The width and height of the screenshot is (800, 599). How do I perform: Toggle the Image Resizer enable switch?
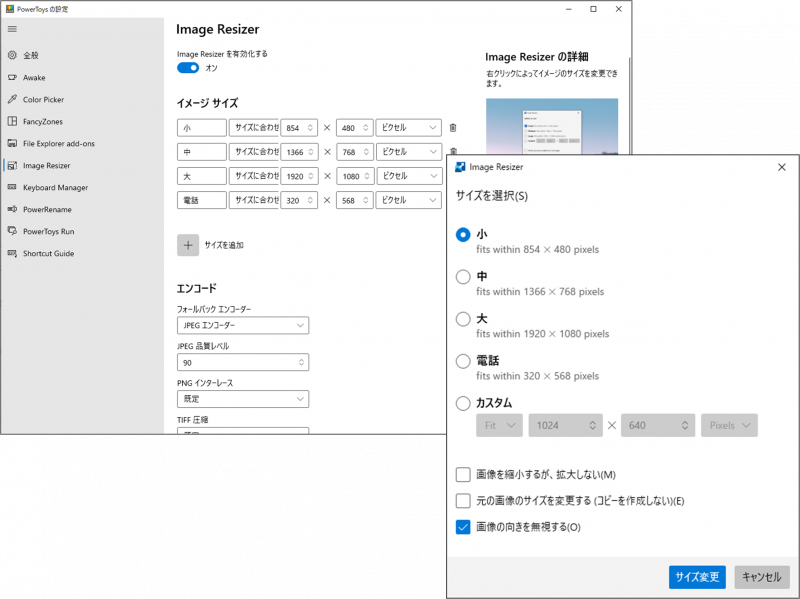188,68
